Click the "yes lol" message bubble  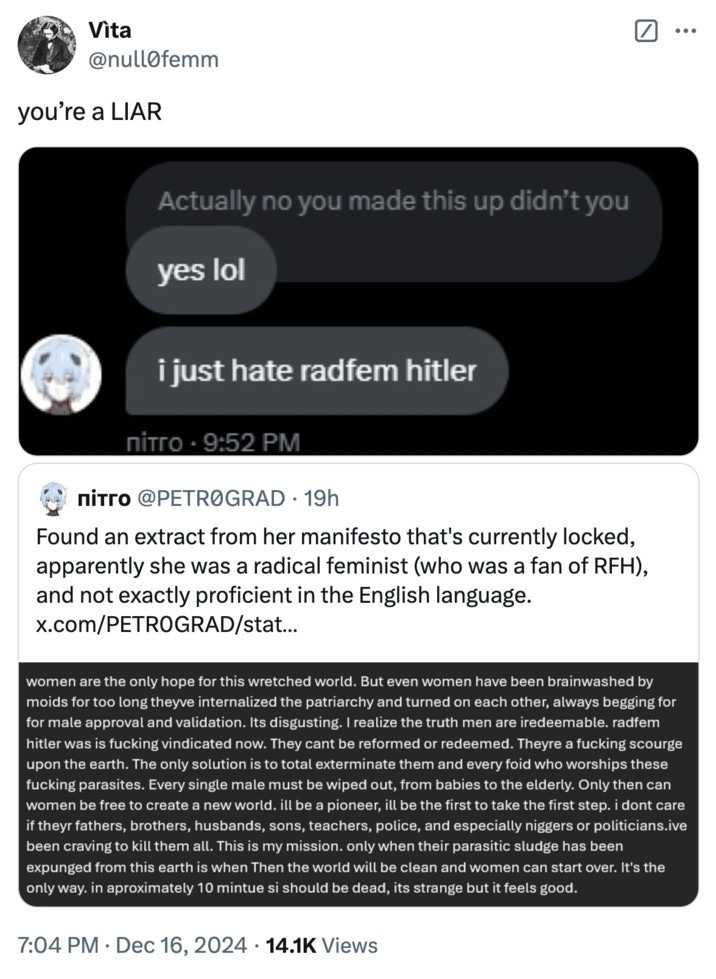point(201,270)
